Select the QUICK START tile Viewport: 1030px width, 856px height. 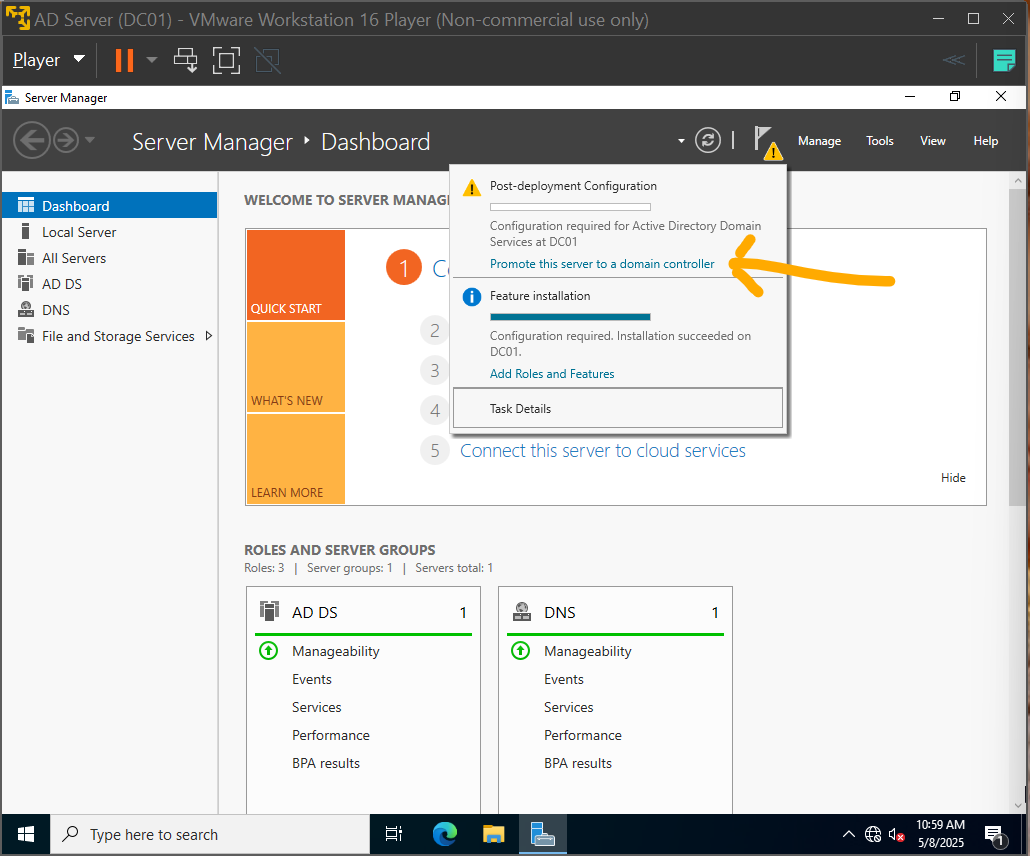(x=296, y=275)
